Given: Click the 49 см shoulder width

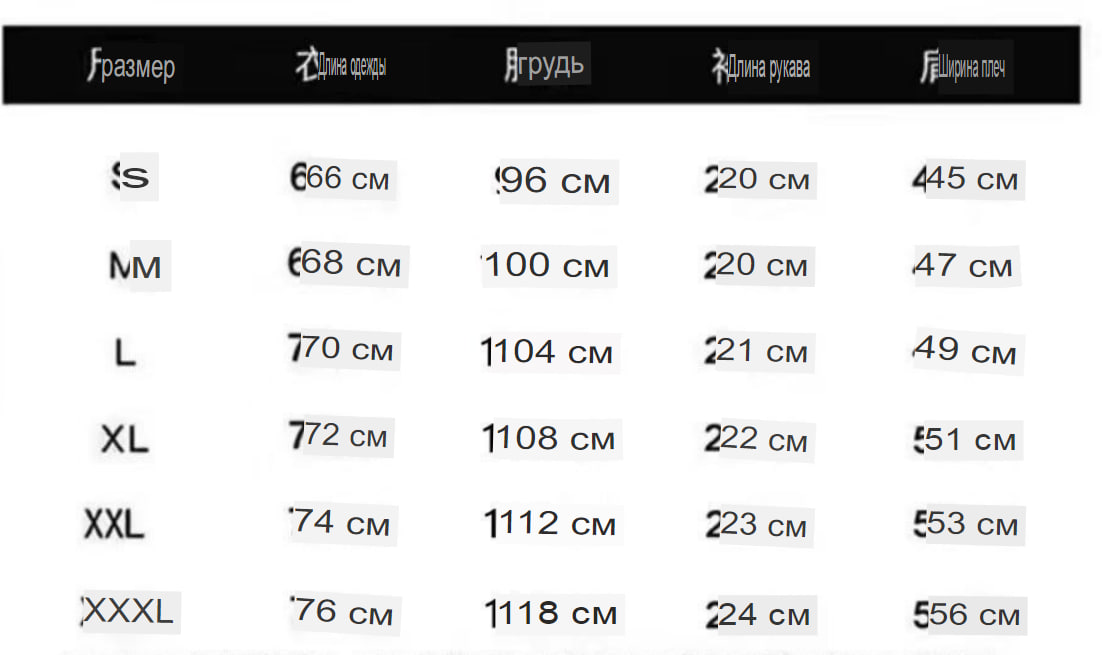Looking at the screenshot, I should [x=965, y=350].
